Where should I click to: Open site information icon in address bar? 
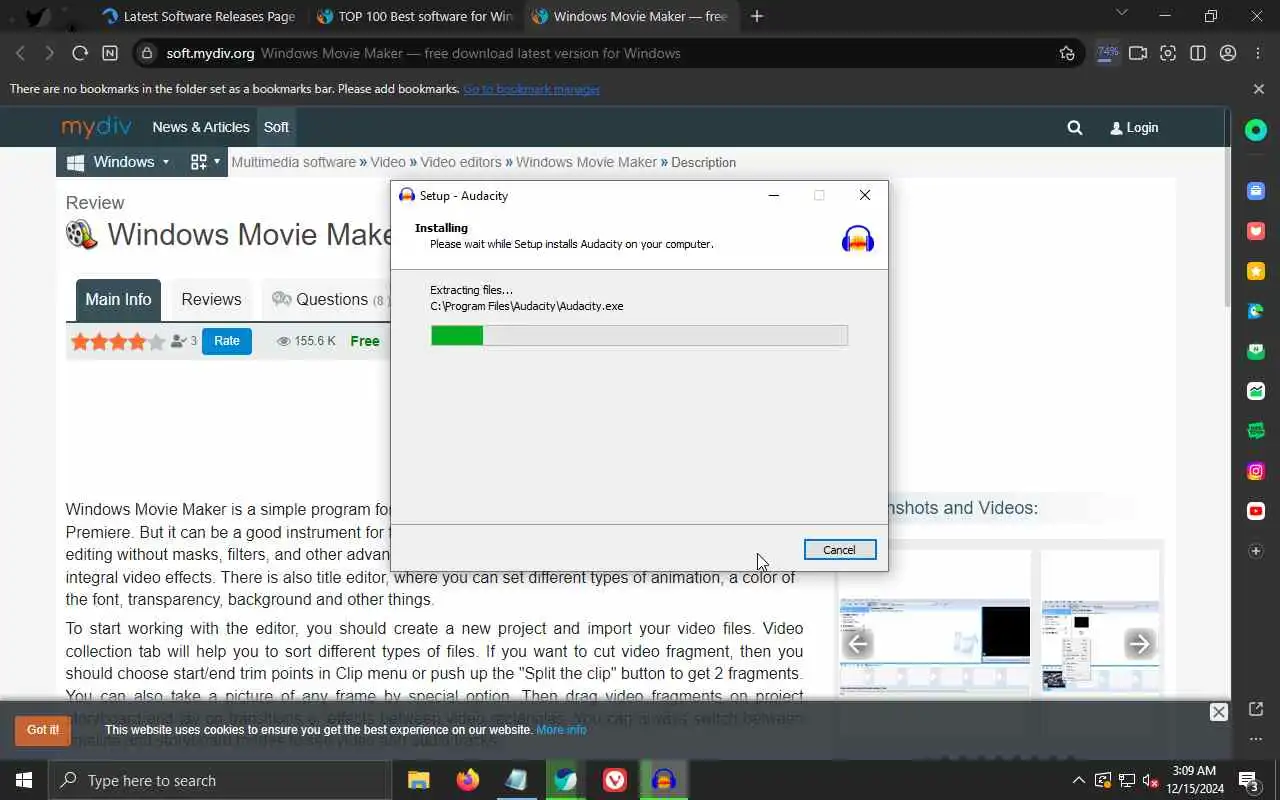coord(147,53)
